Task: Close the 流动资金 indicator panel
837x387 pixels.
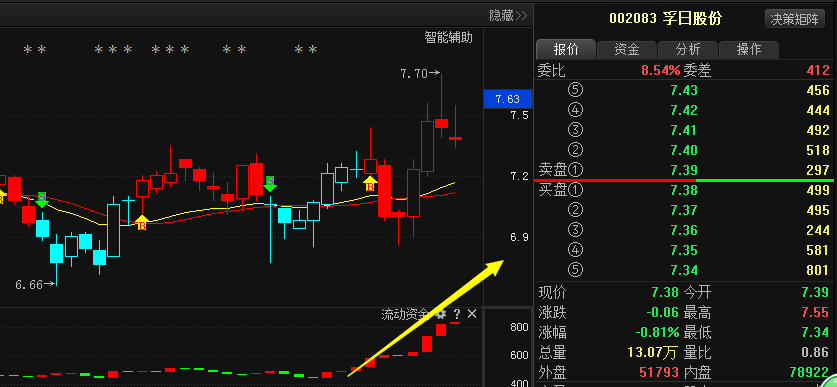Action: click(472, 314)
